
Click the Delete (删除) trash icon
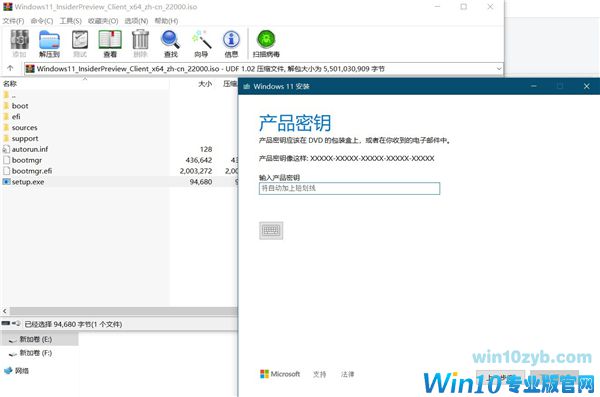(140, 44)
